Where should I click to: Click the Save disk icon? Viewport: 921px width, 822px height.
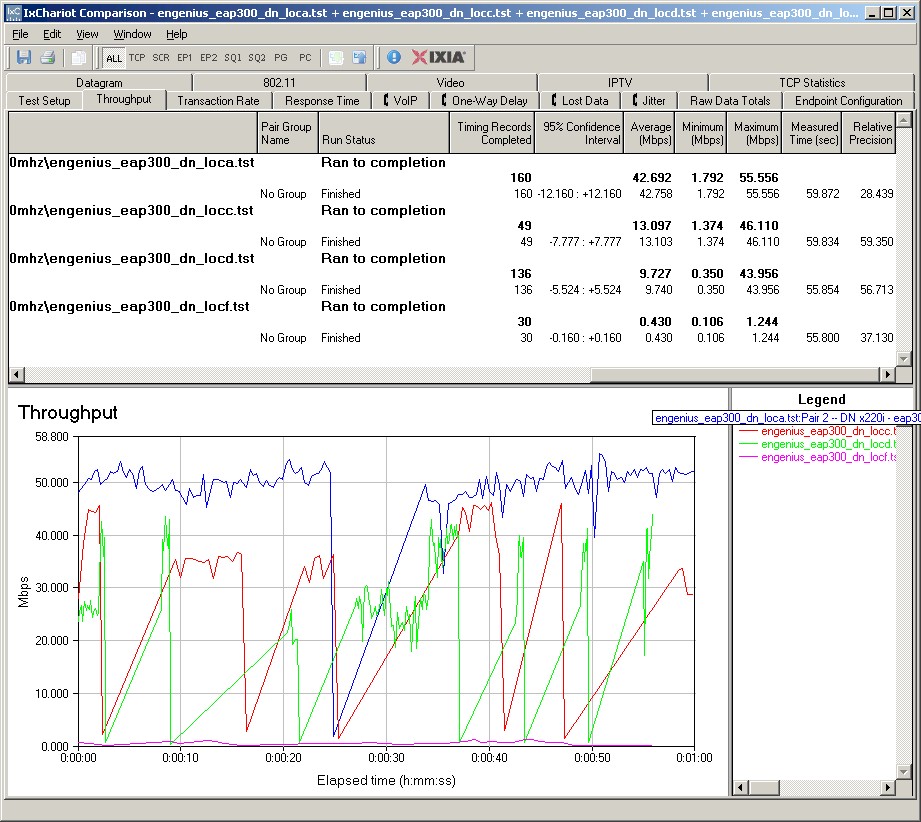[24, 57]
